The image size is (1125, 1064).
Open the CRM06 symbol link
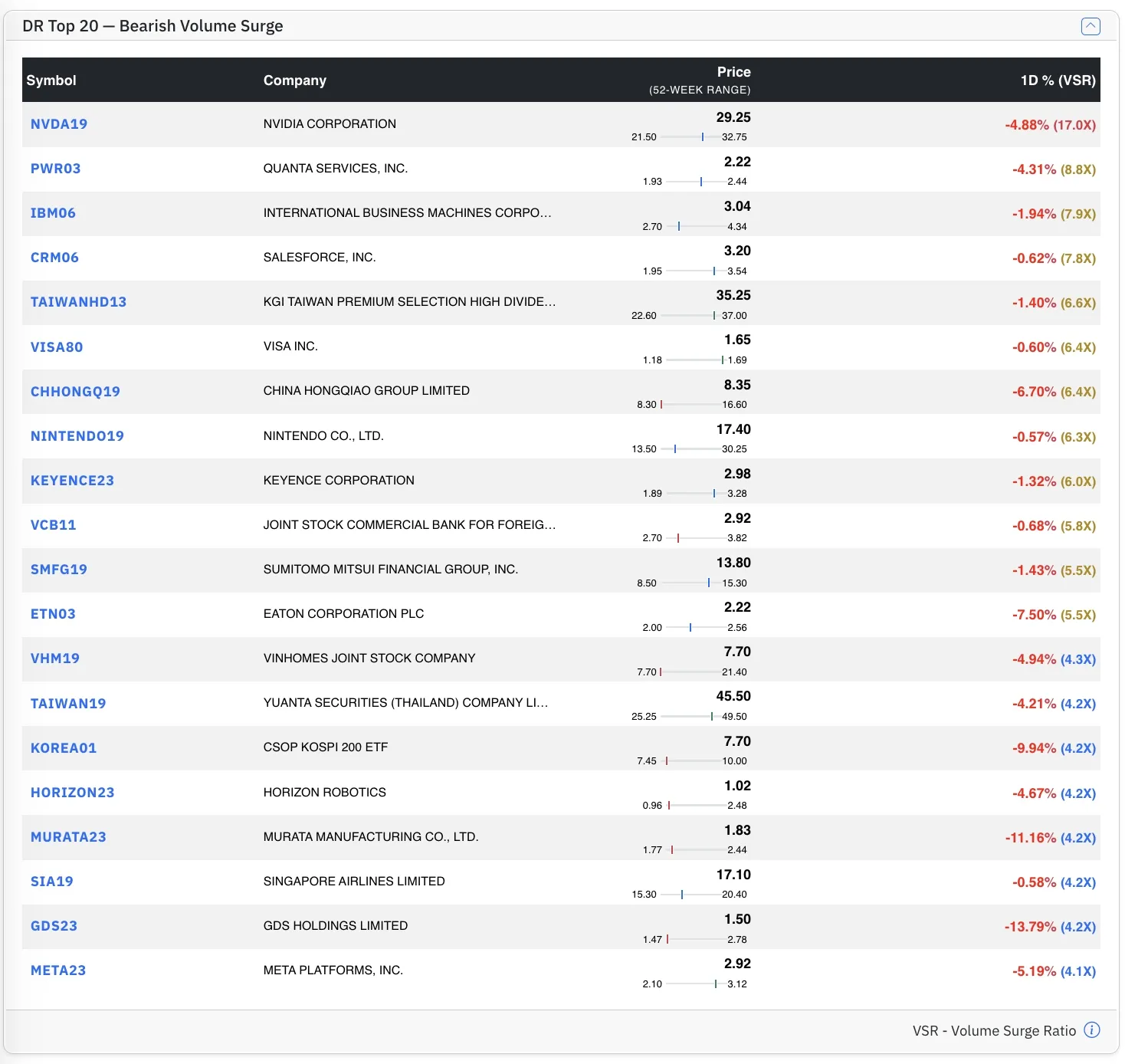point(54,258)
